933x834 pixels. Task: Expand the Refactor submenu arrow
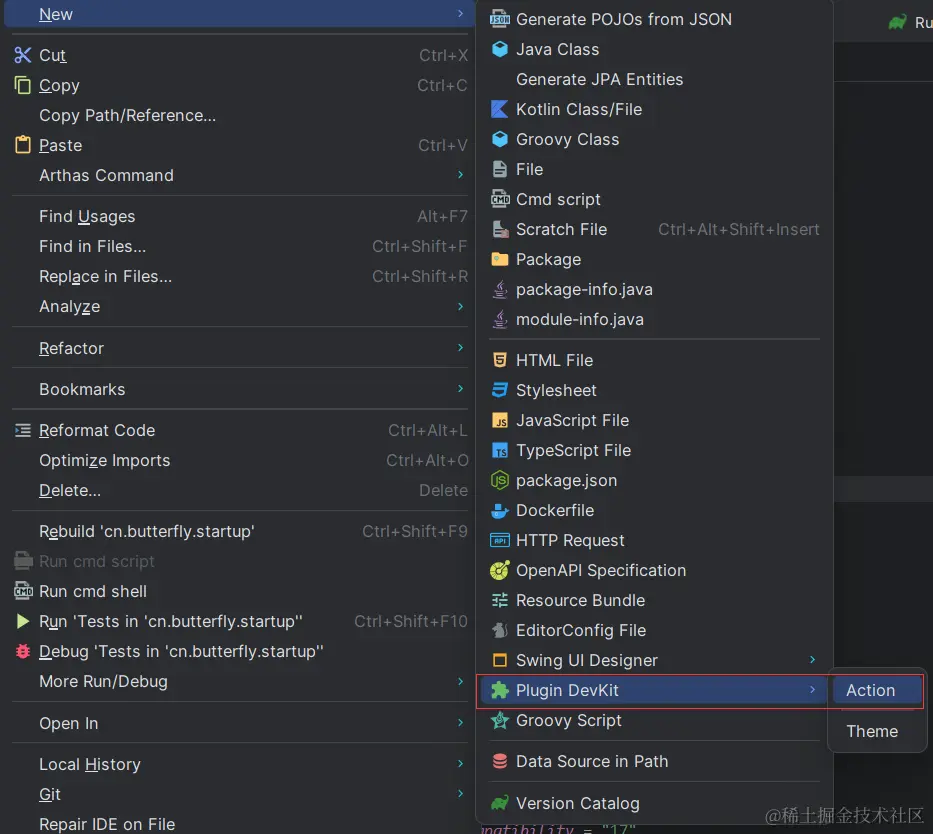(x=460, y=347)
